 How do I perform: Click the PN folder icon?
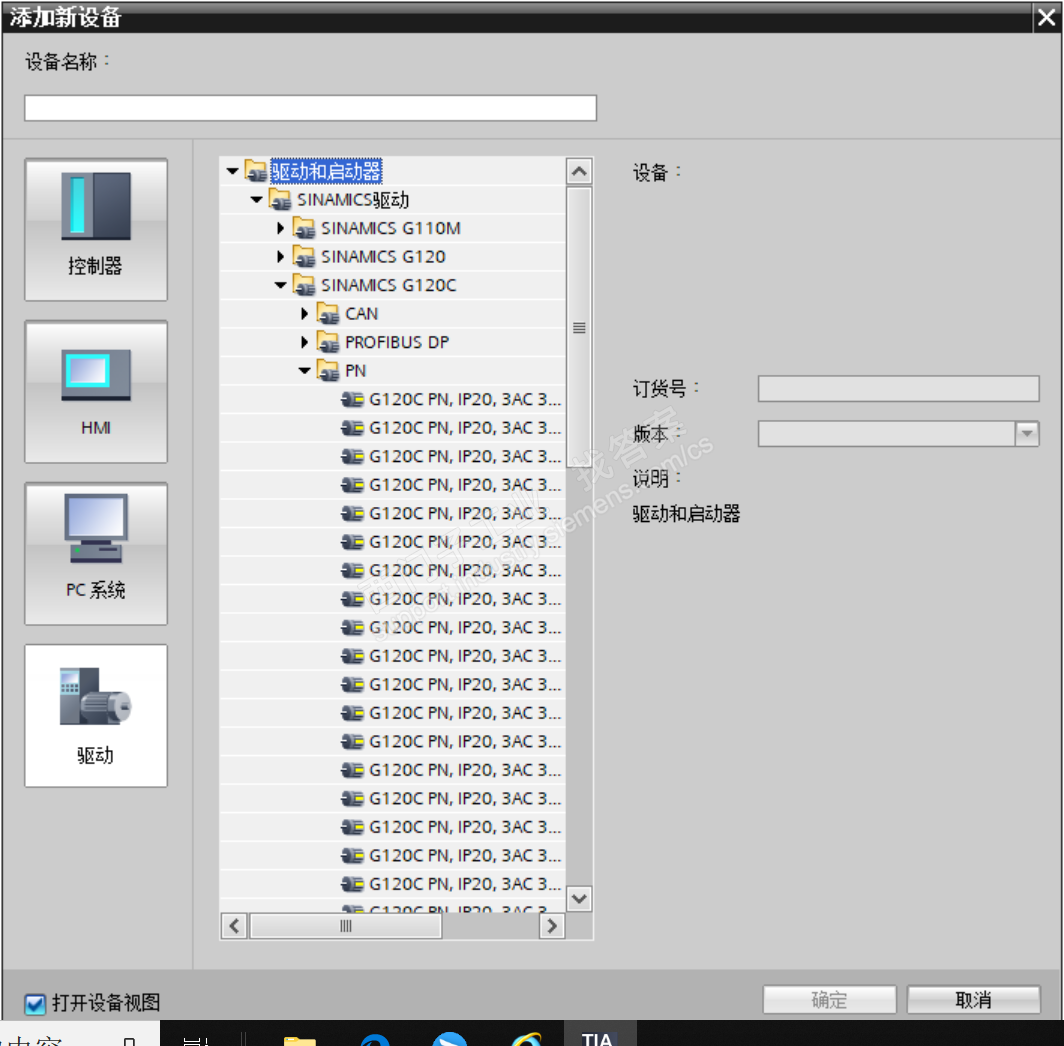[328, 371]
